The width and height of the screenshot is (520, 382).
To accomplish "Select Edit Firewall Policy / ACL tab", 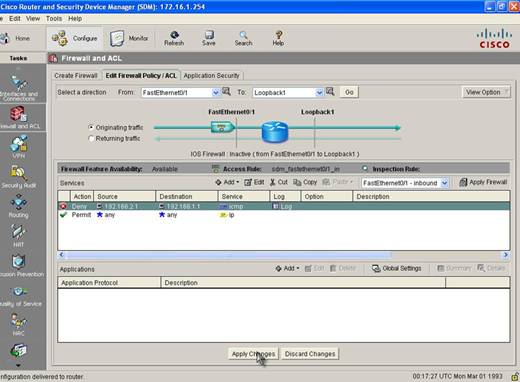I will [141, 76].
